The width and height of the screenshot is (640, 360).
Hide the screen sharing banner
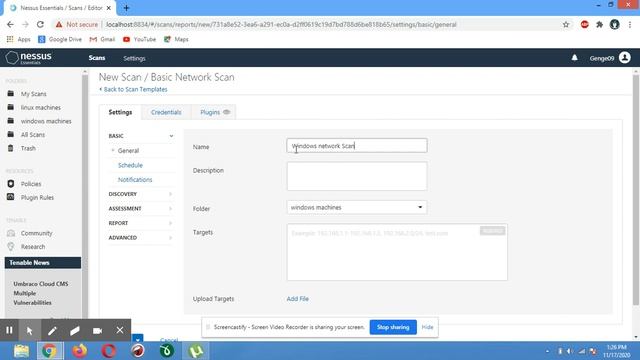tap(427, 327)
